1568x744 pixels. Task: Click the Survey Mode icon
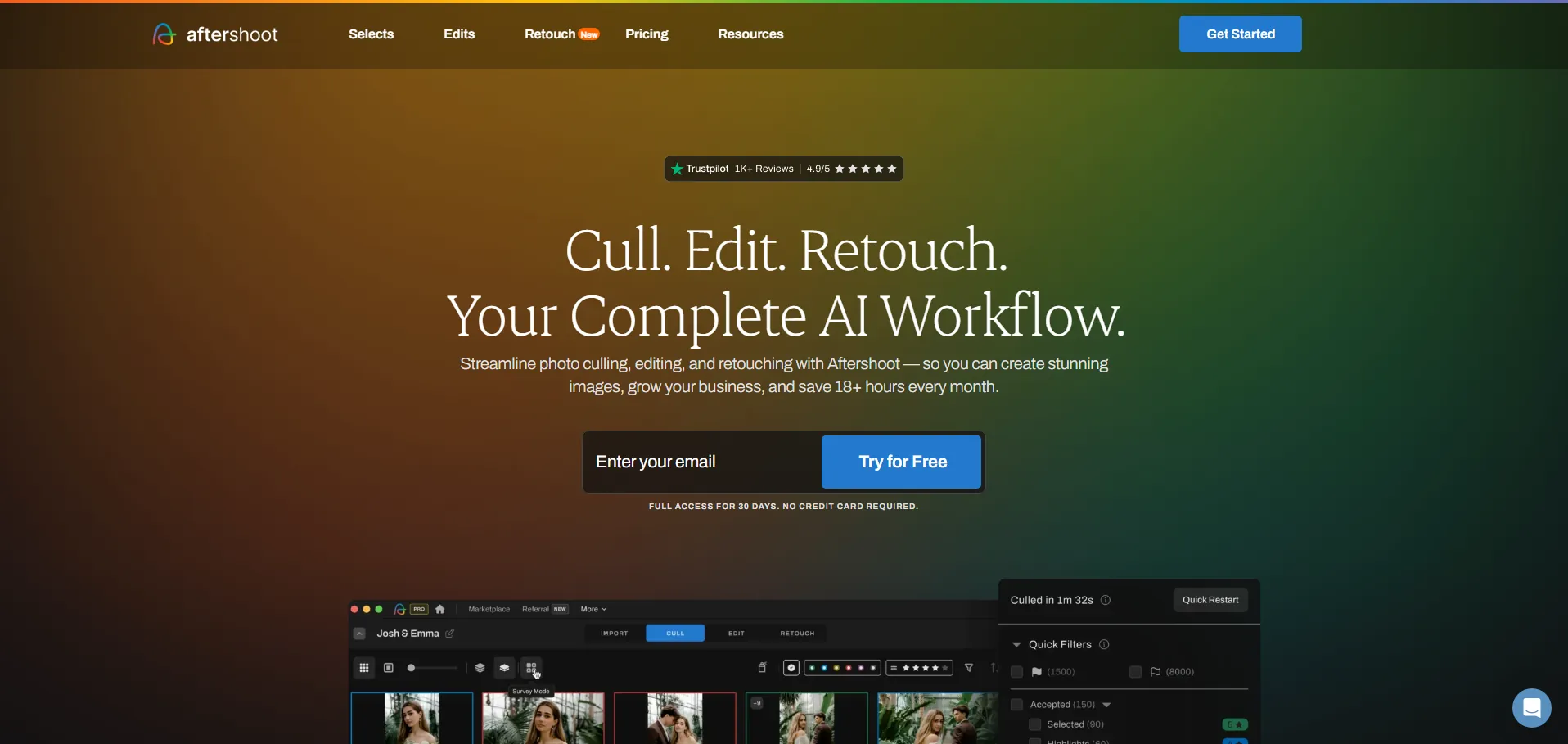(x=531, y=668)
